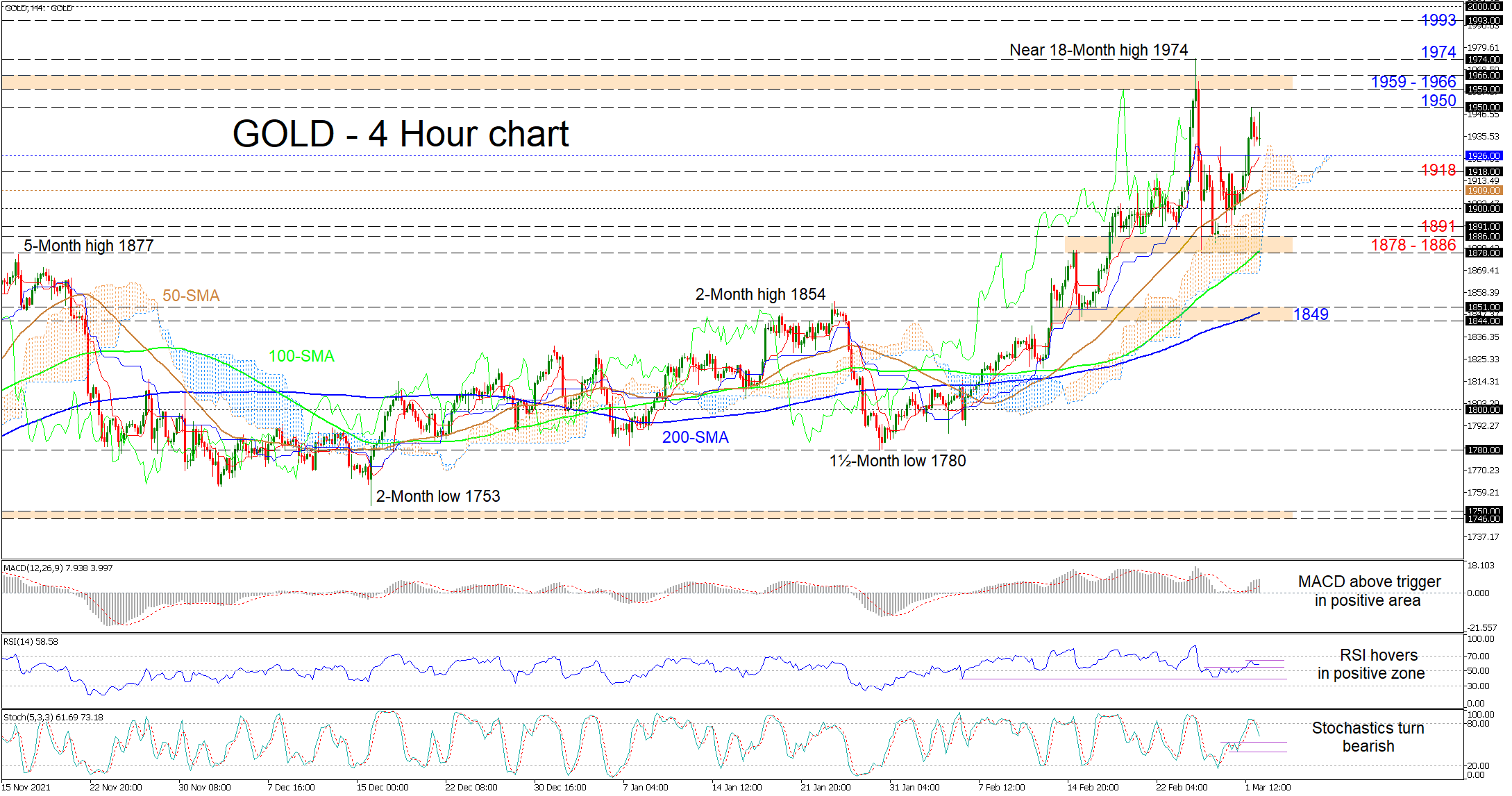
Task: Click the 1959 - 1966 resistance zone label
Action: 1413,82
